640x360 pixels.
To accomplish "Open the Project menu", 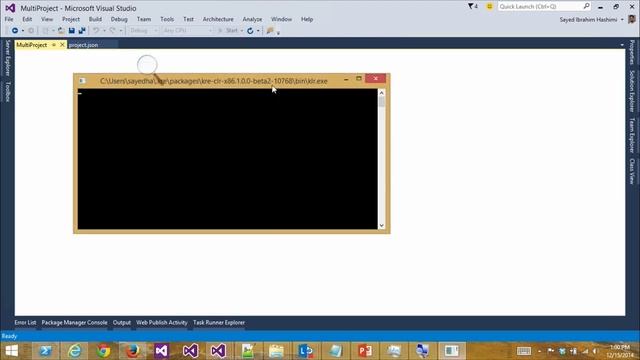I will point(71,19).
